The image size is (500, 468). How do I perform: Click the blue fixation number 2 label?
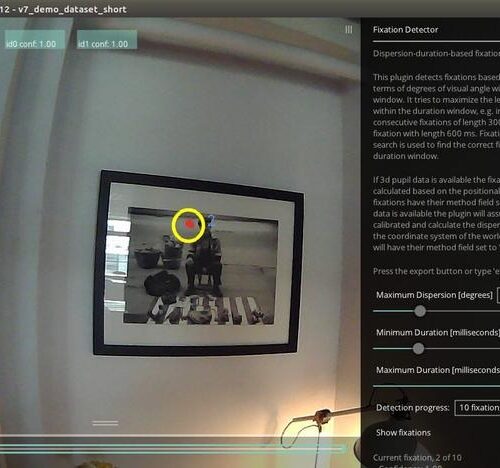211,221
